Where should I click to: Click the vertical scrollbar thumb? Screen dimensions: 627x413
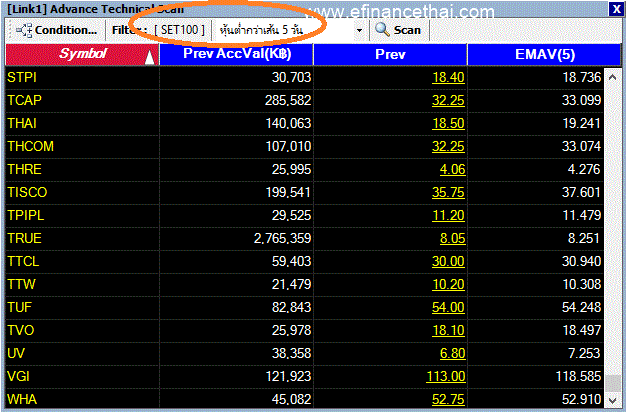(613, 383)
